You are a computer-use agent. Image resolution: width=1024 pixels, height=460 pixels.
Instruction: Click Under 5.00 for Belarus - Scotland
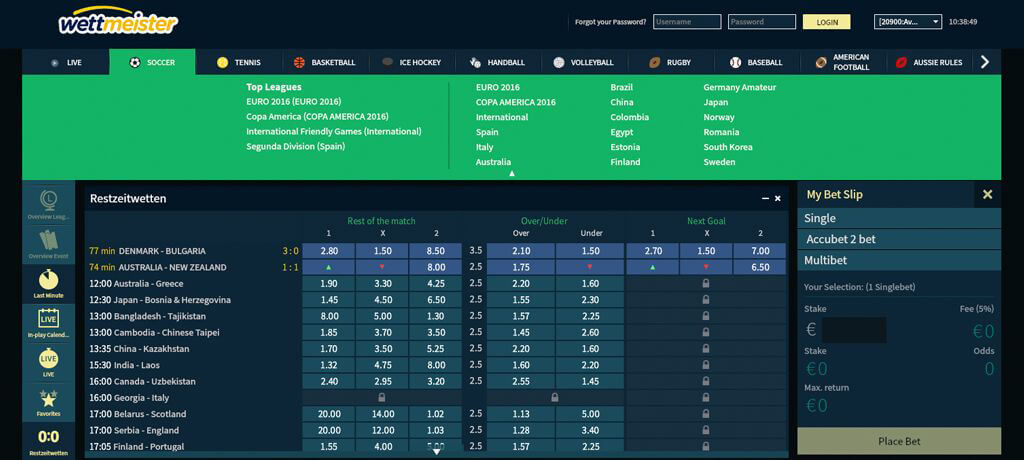[590, 414]
